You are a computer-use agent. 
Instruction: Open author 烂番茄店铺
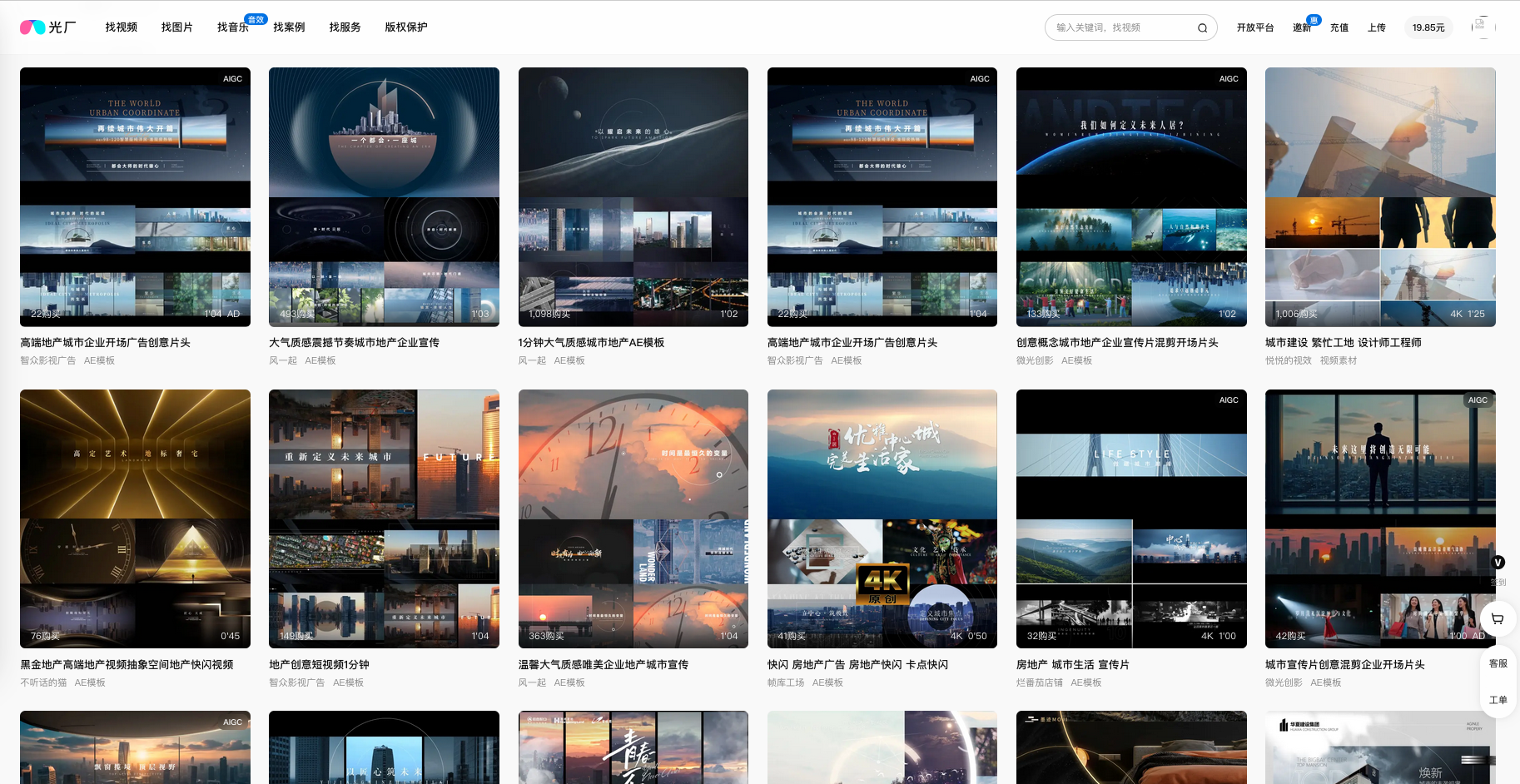1040,682
